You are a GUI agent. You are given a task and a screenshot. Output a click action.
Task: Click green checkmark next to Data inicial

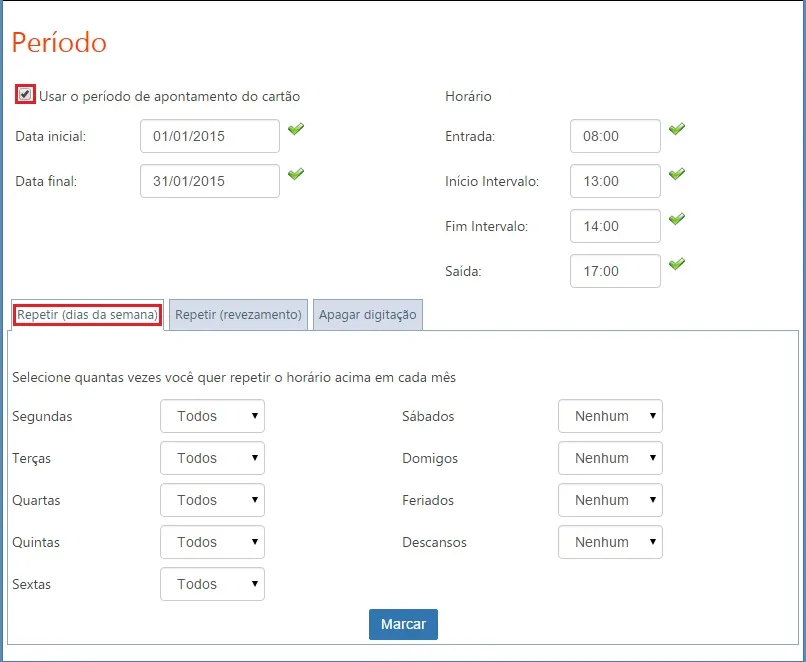(x=295, y=129)
